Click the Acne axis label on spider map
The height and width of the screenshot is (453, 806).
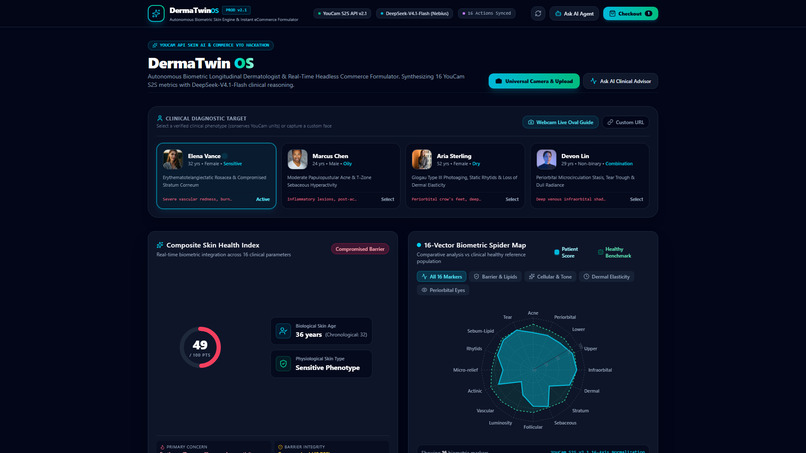point(533,313)
